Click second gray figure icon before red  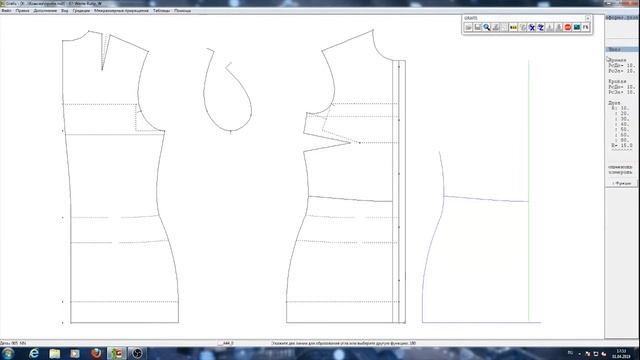coord(559,27)
